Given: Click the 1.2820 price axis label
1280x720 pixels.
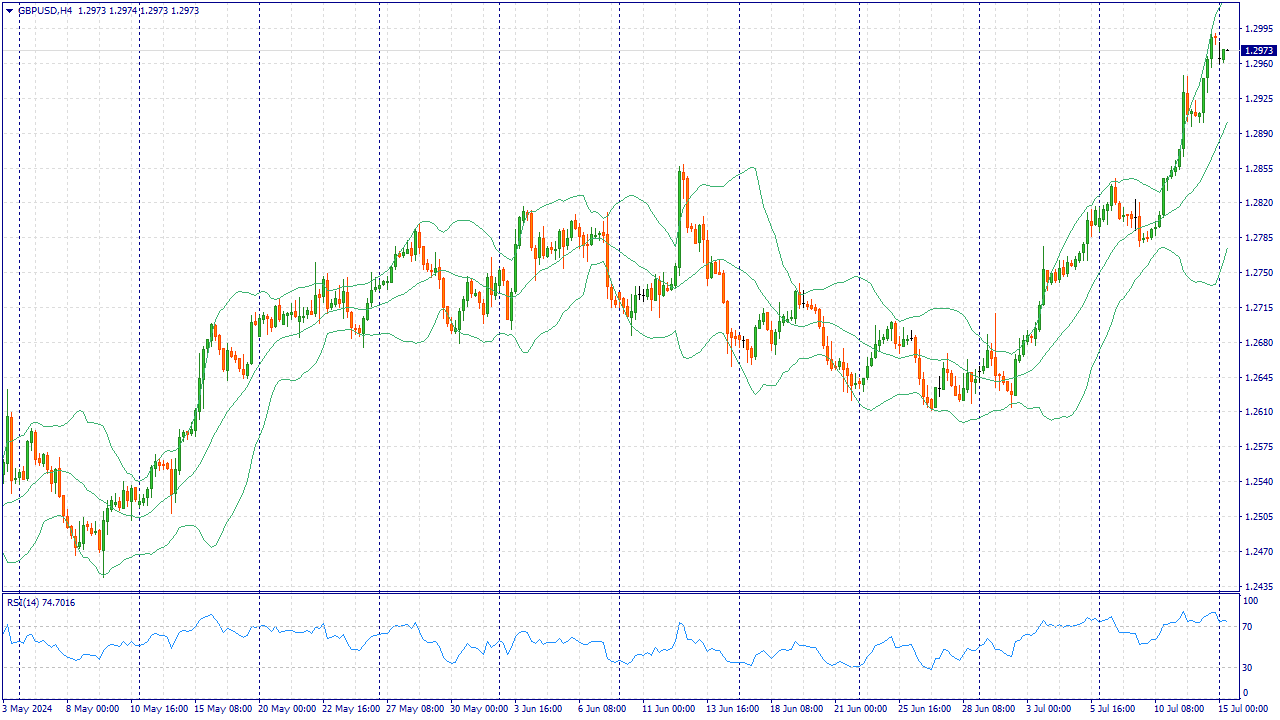Looking at the screenshot, I should coord(1259,203).
